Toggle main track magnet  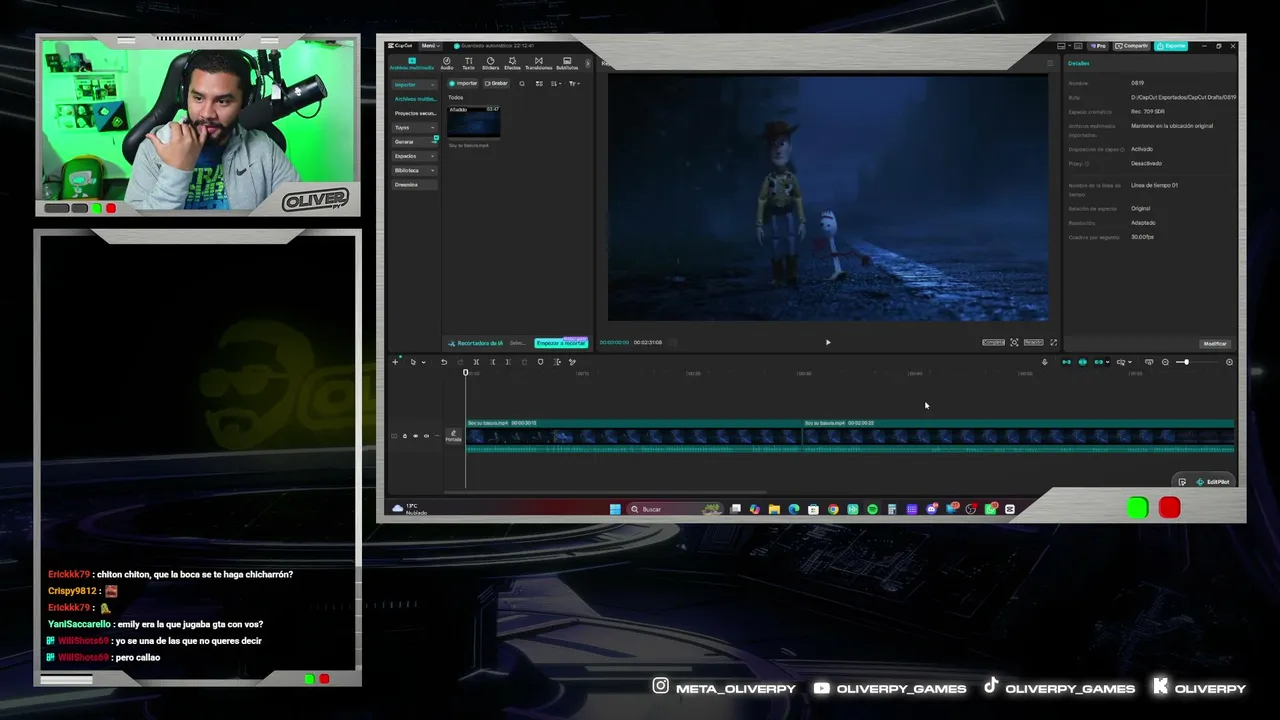(1066, 362)
